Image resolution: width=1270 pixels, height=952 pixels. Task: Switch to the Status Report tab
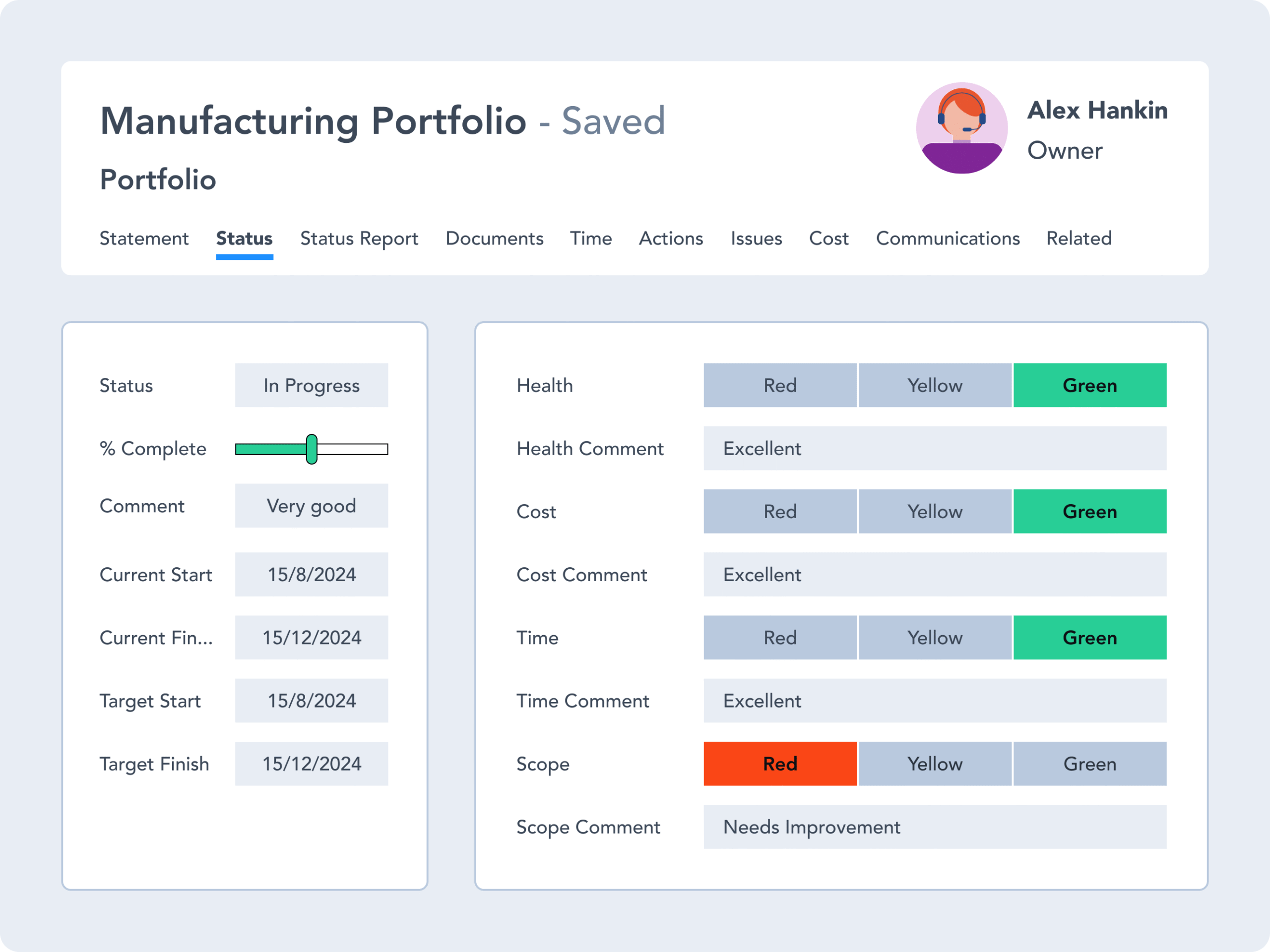359,238
